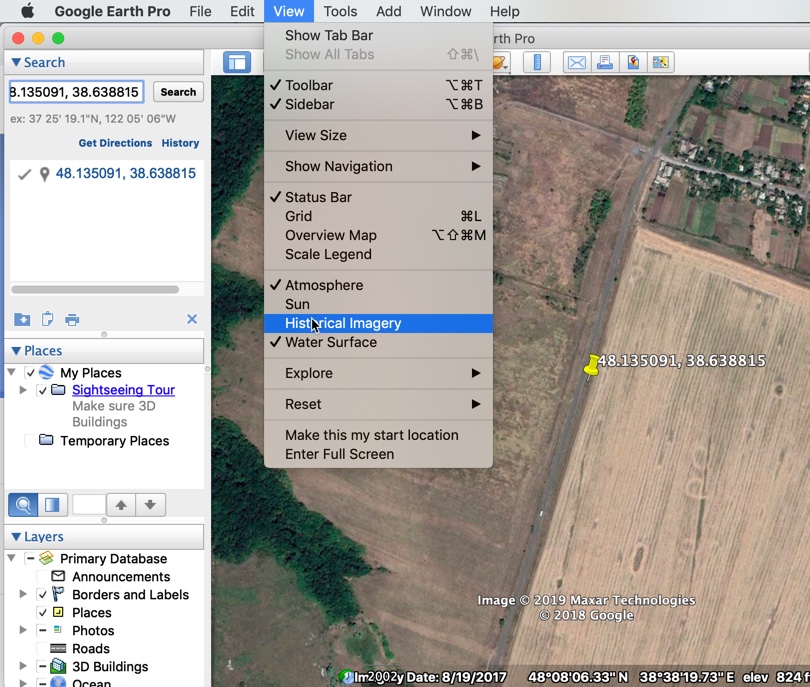Click the pin icon in search result row
810x687 pixels.
(44, 175)
